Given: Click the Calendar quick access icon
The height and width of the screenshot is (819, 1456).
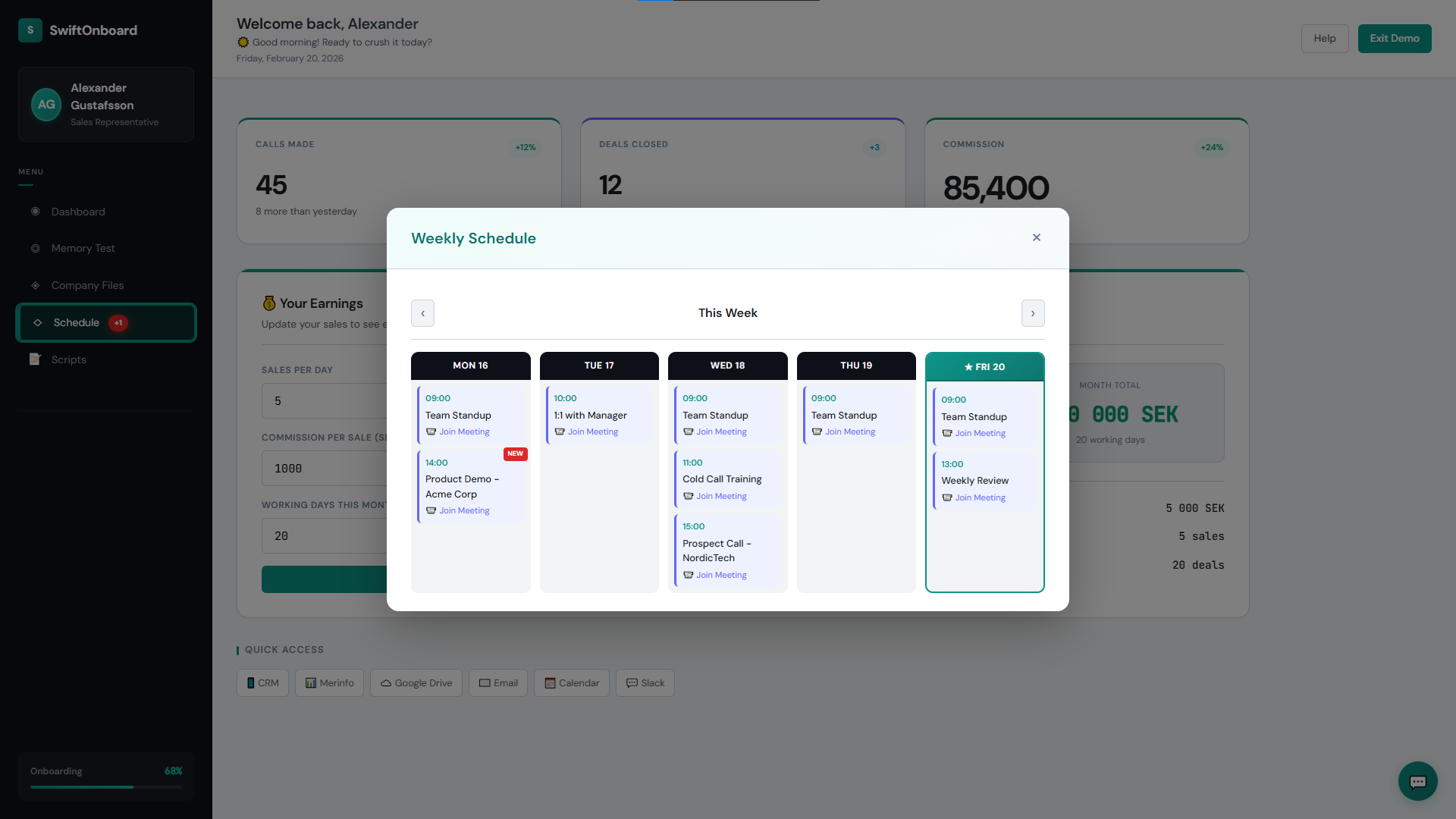Looking at the screenshot, I should click(551, 683).
